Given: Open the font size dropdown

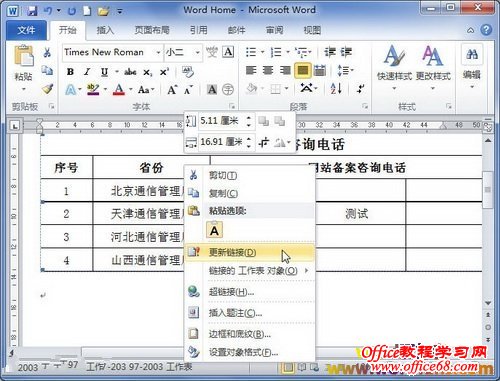Looking at the screenshot, I should click(198, 52).
